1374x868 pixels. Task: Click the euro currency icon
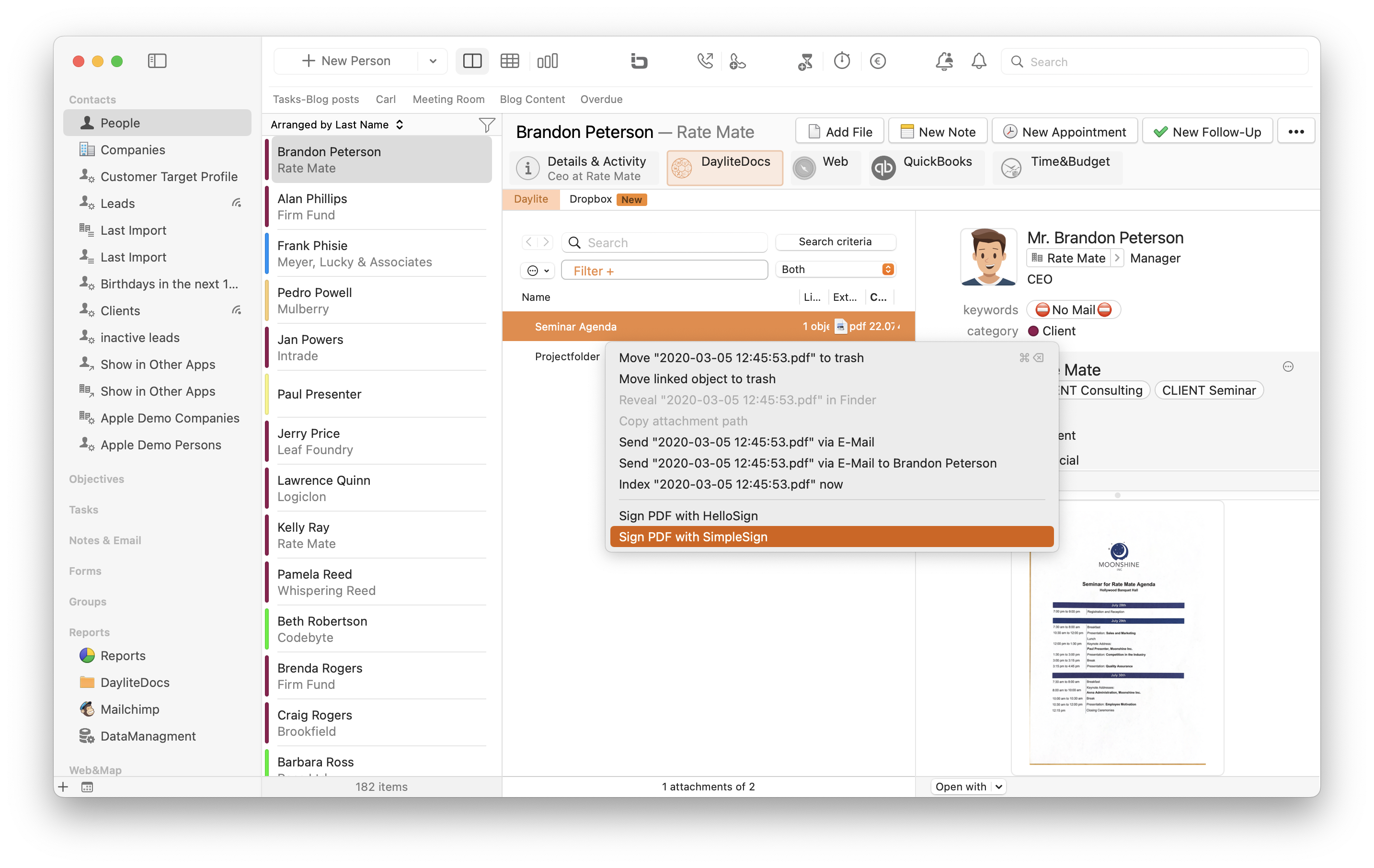coord(878,61)
